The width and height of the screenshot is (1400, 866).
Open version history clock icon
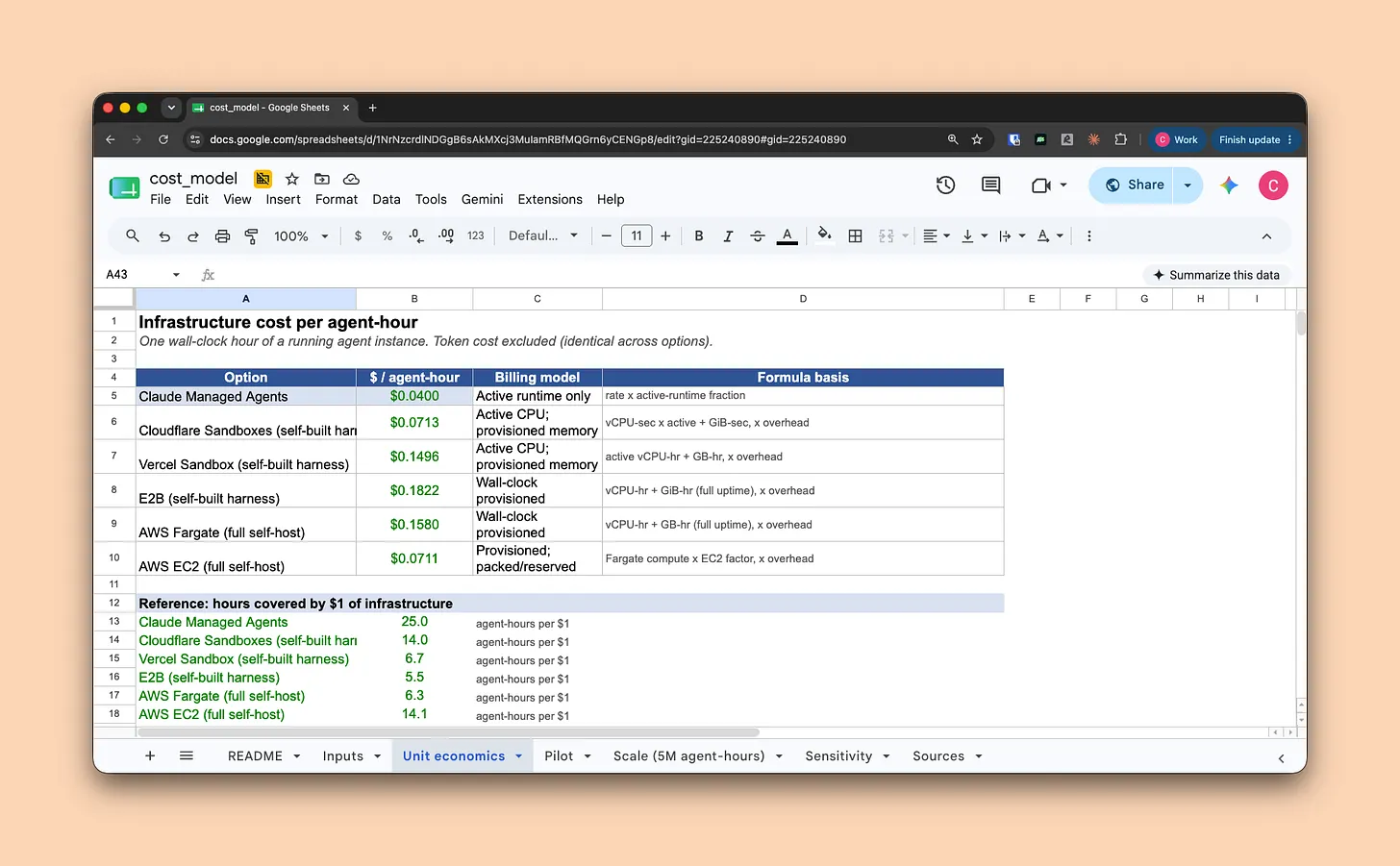coord(945,186)
